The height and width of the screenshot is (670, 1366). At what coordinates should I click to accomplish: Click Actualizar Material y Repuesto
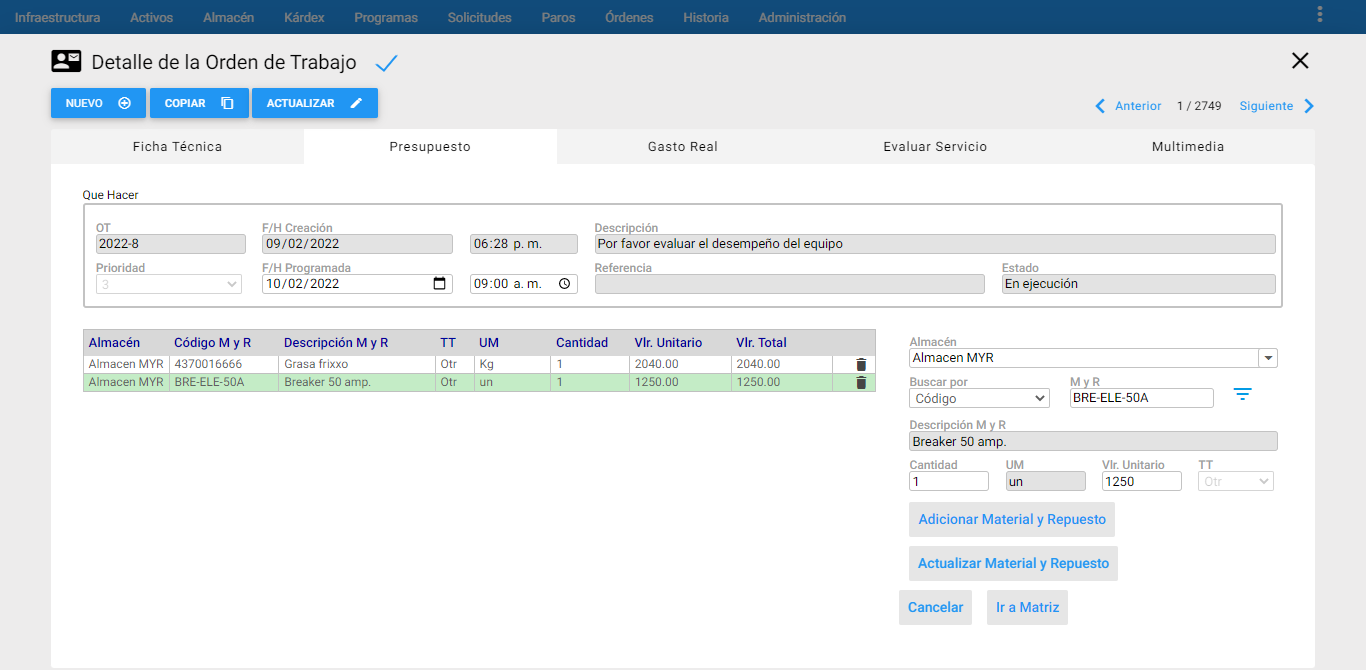pos(1013,563)
